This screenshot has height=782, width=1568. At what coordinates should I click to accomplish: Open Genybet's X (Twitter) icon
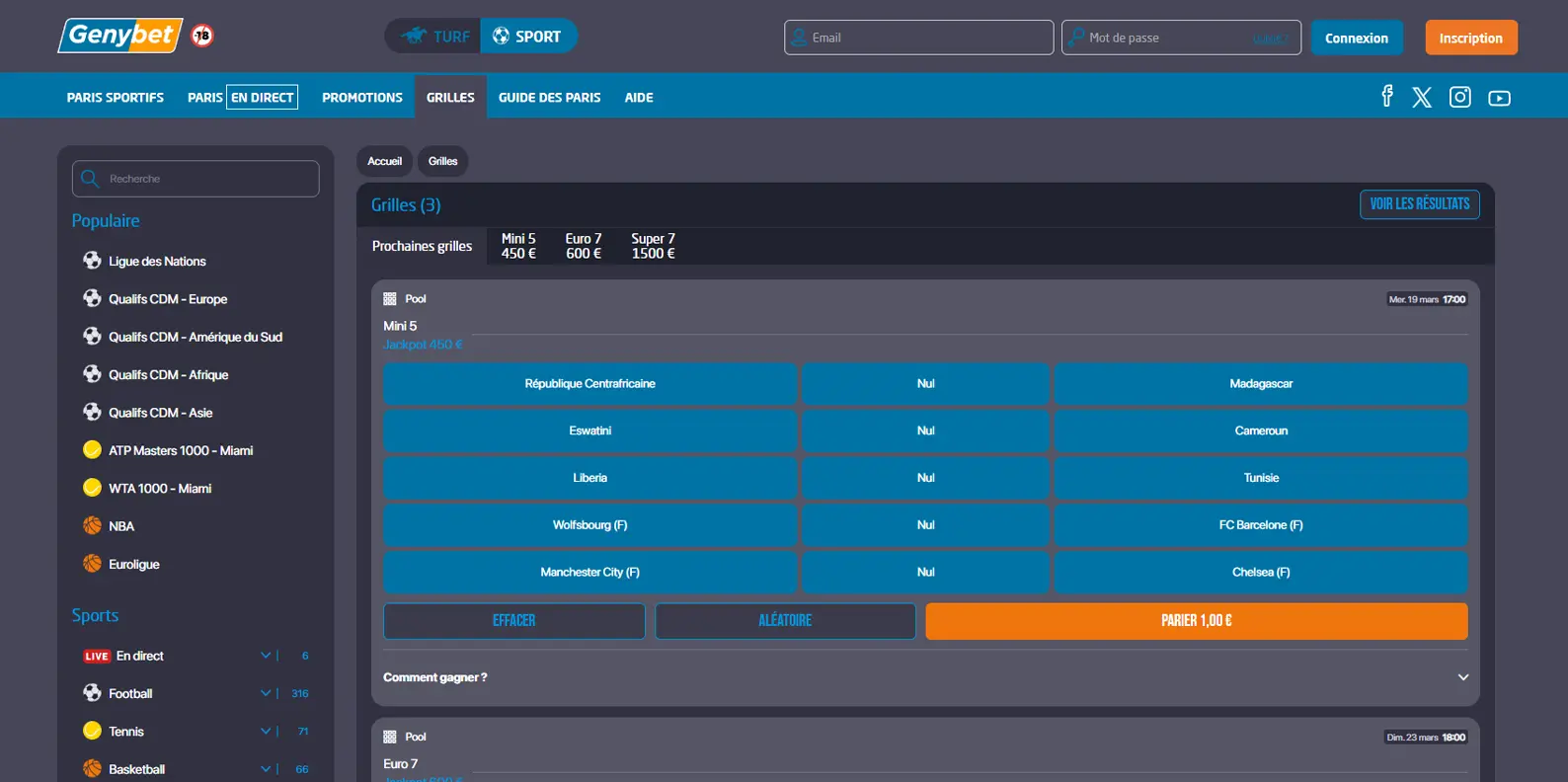tap(1422, 97)
